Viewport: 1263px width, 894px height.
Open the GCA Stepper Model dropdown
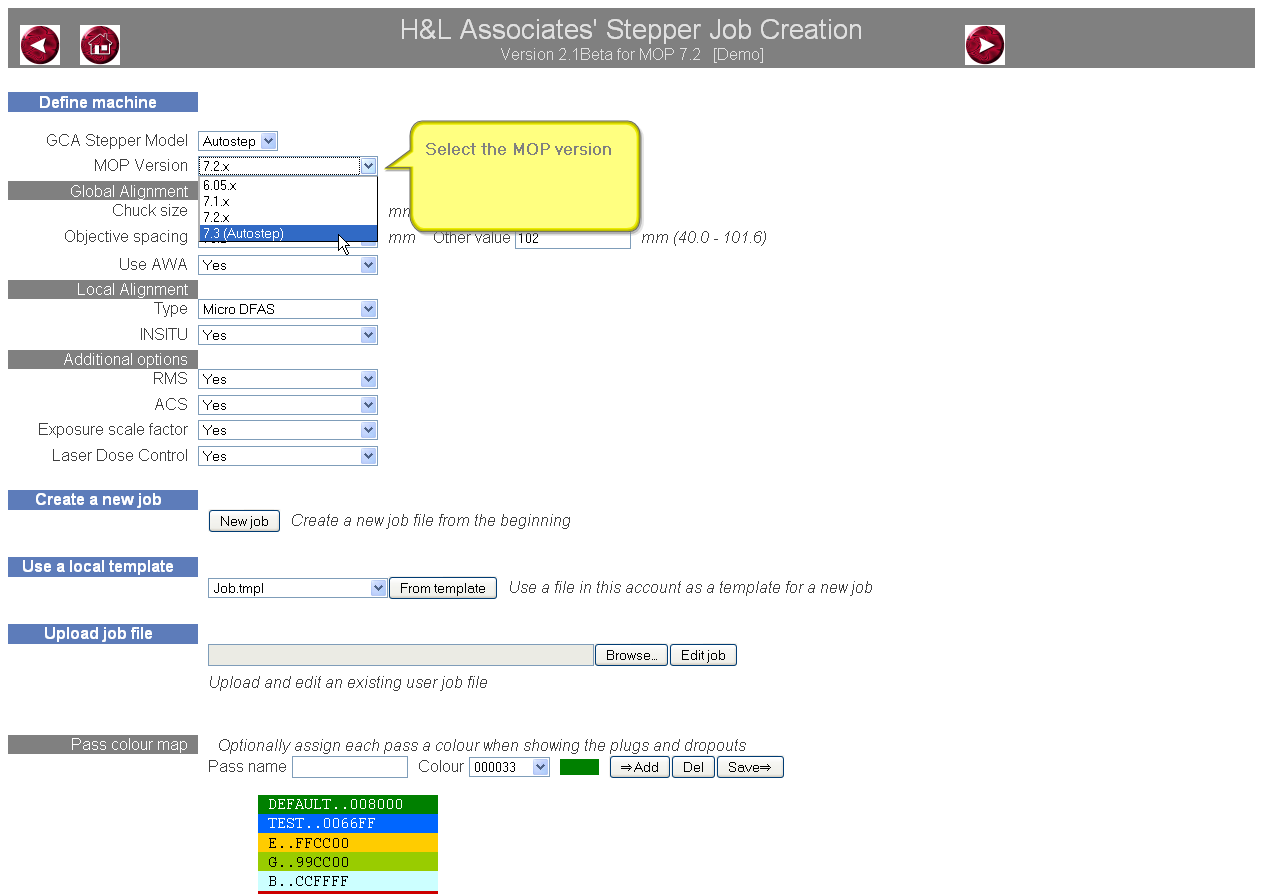(x=238, y=141)
